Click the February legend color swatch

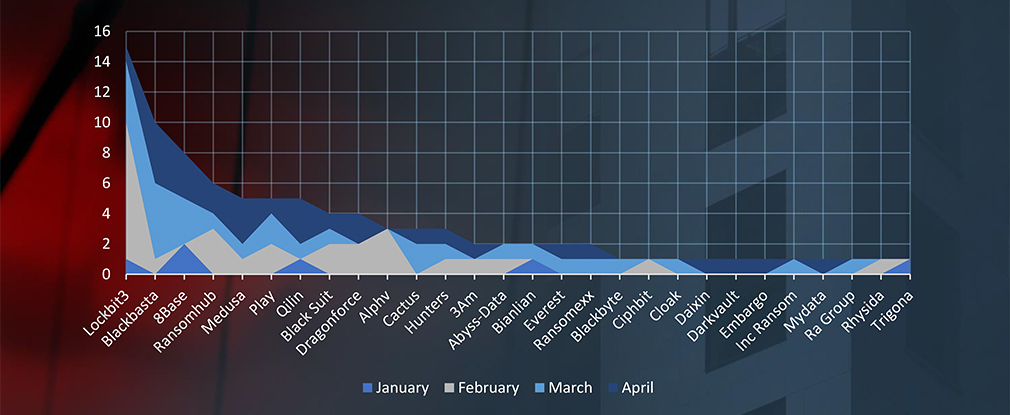point(450,388)
